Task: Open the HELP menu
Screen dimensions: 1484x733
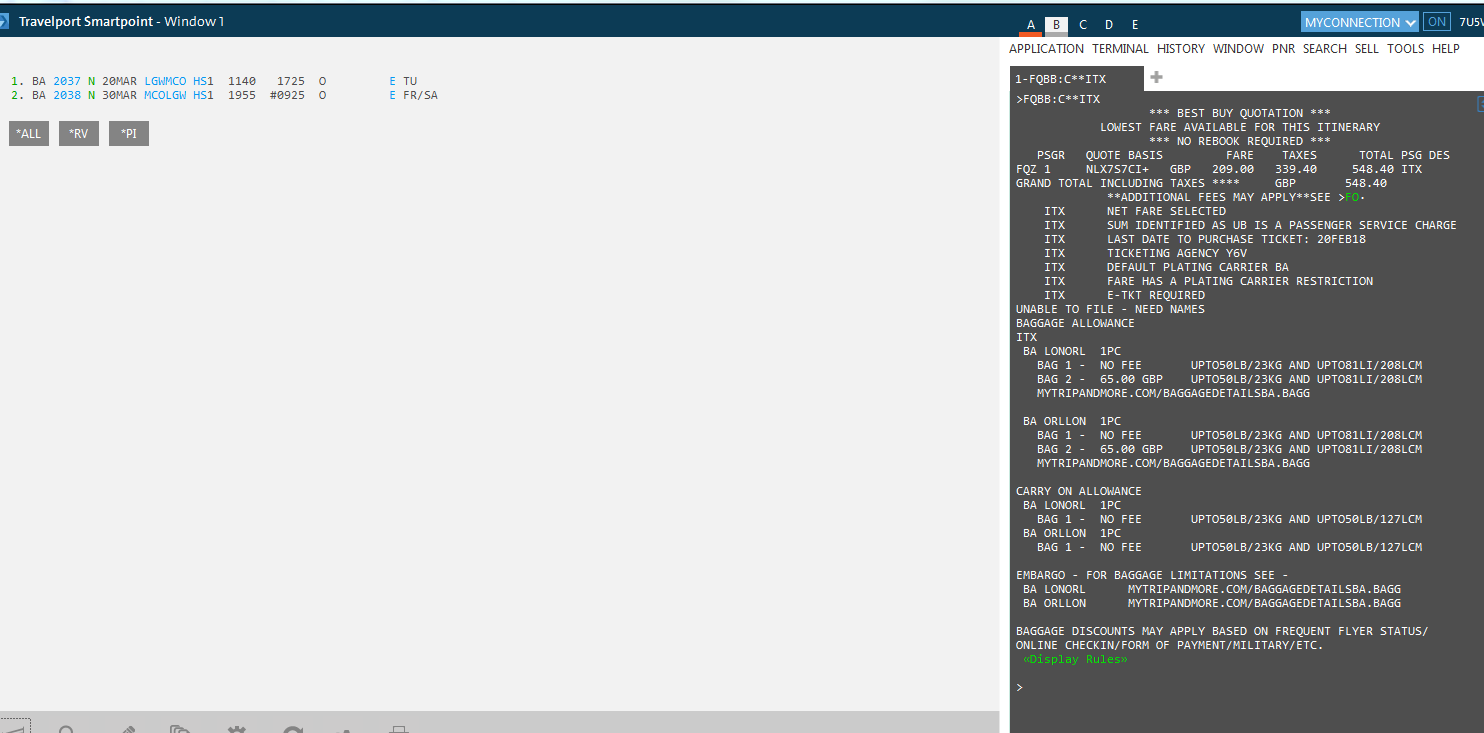Action: 1446,49
